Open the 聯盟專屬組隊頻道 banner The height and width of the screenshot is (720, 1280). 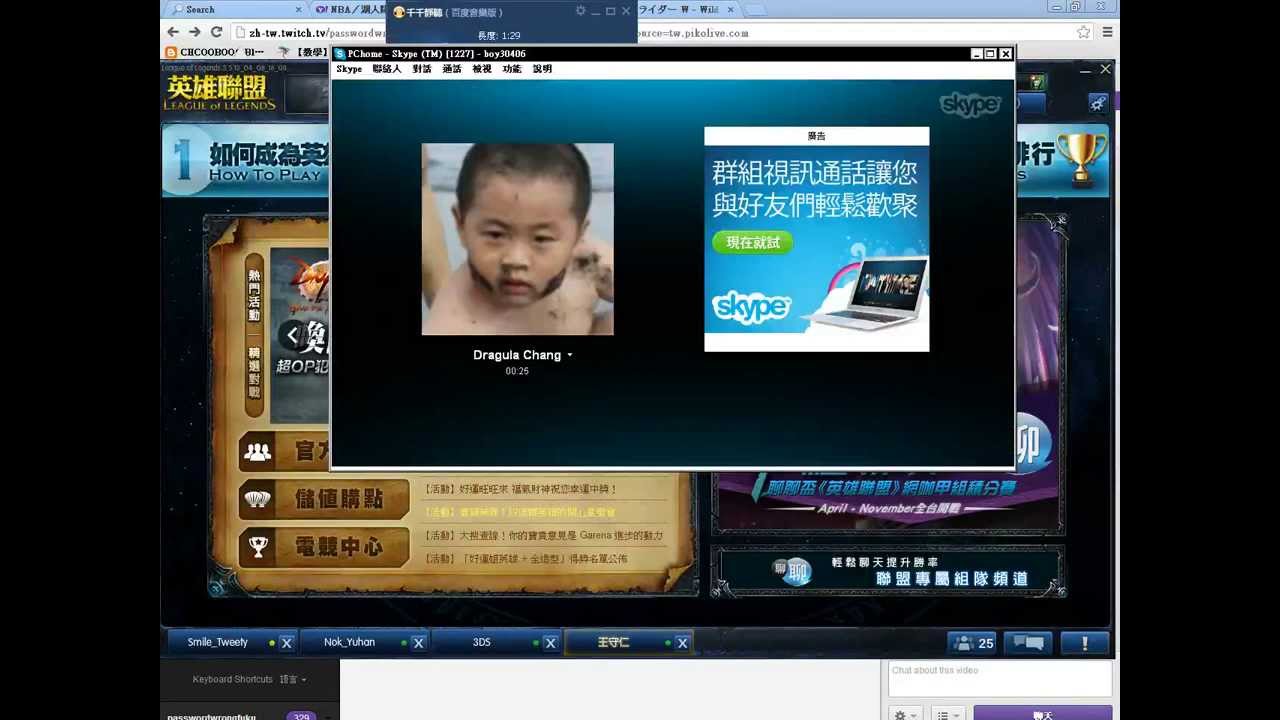[x=888, y=571]
